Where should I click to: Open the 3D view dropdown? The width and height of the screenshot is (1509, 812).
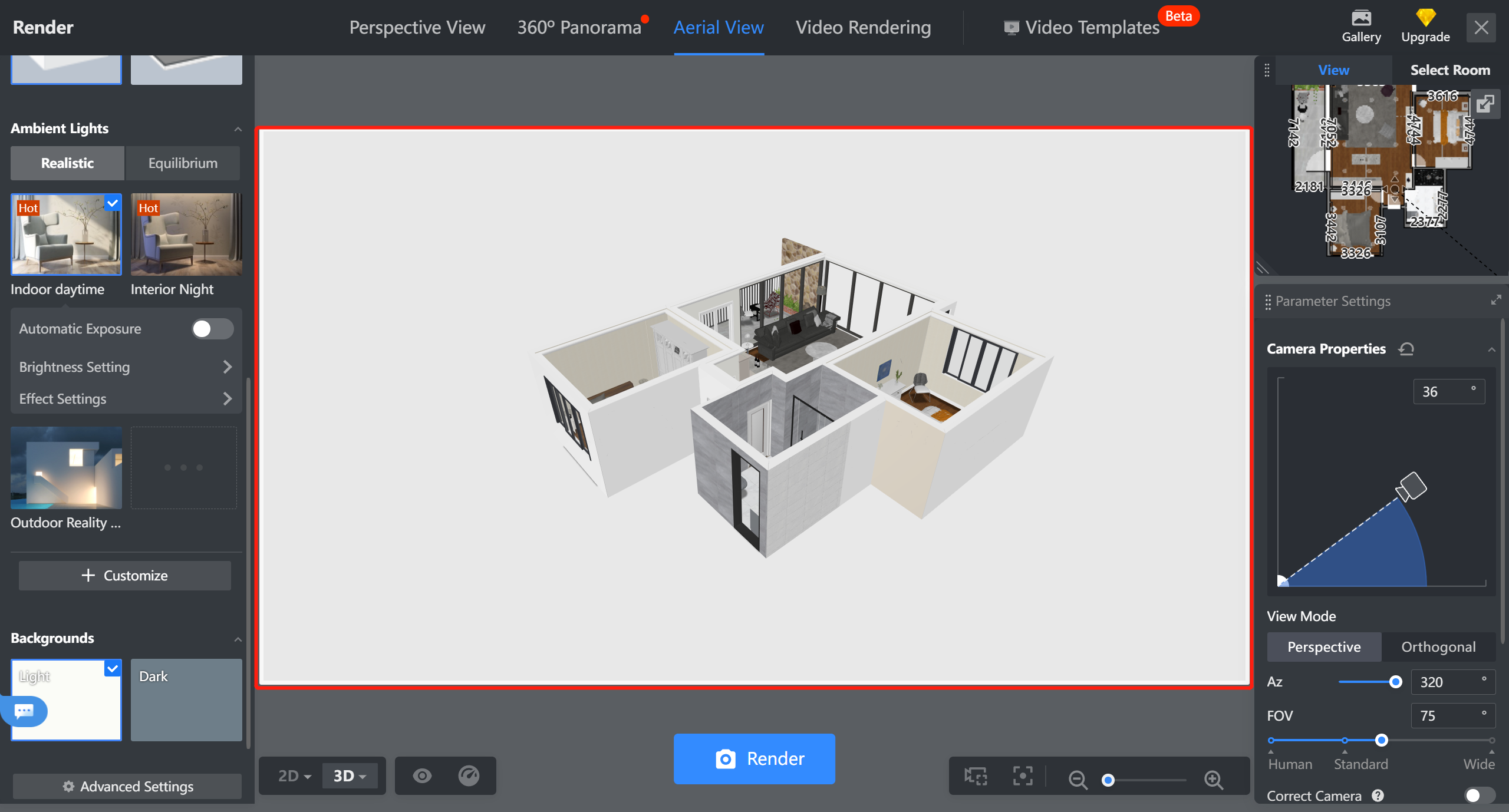(x=351, y=776)
